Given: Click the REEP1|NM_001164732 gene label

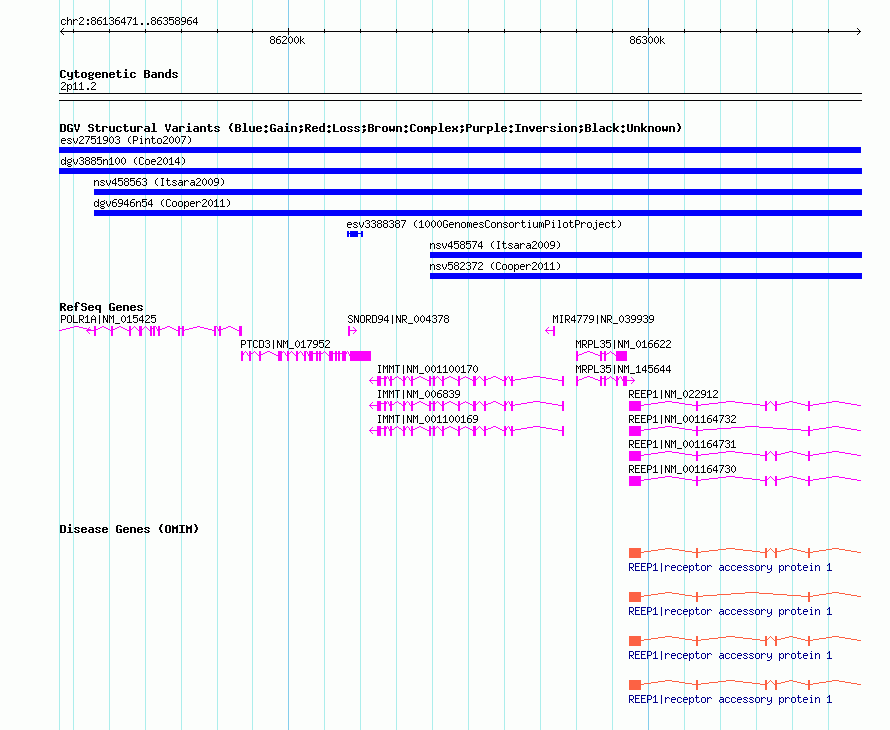Looking at the screenshot, I should click(x=682, y=419).
